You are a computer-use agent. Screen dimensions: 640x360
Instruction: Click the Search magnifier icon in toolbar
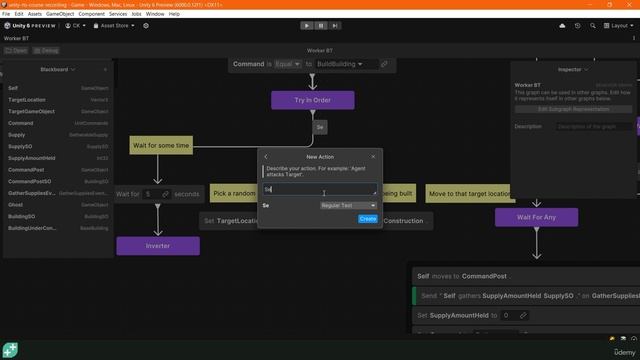click(x=593, y=26)
